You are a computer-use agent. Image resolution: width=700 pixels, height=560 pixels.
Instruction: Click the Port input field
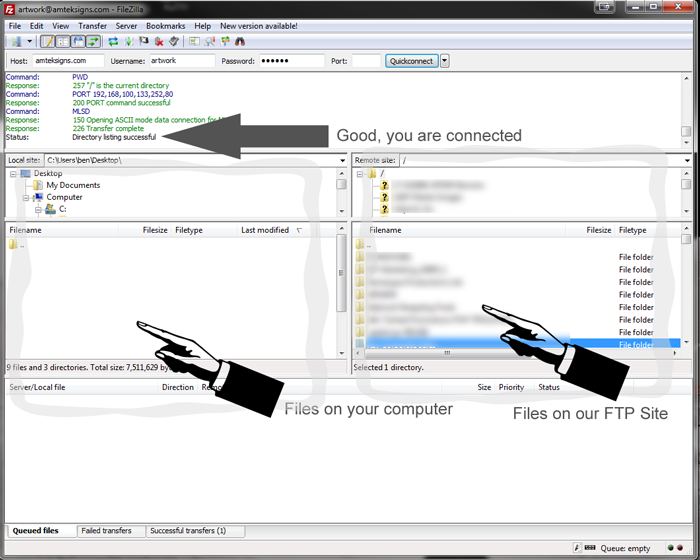[x=366, y=61]
